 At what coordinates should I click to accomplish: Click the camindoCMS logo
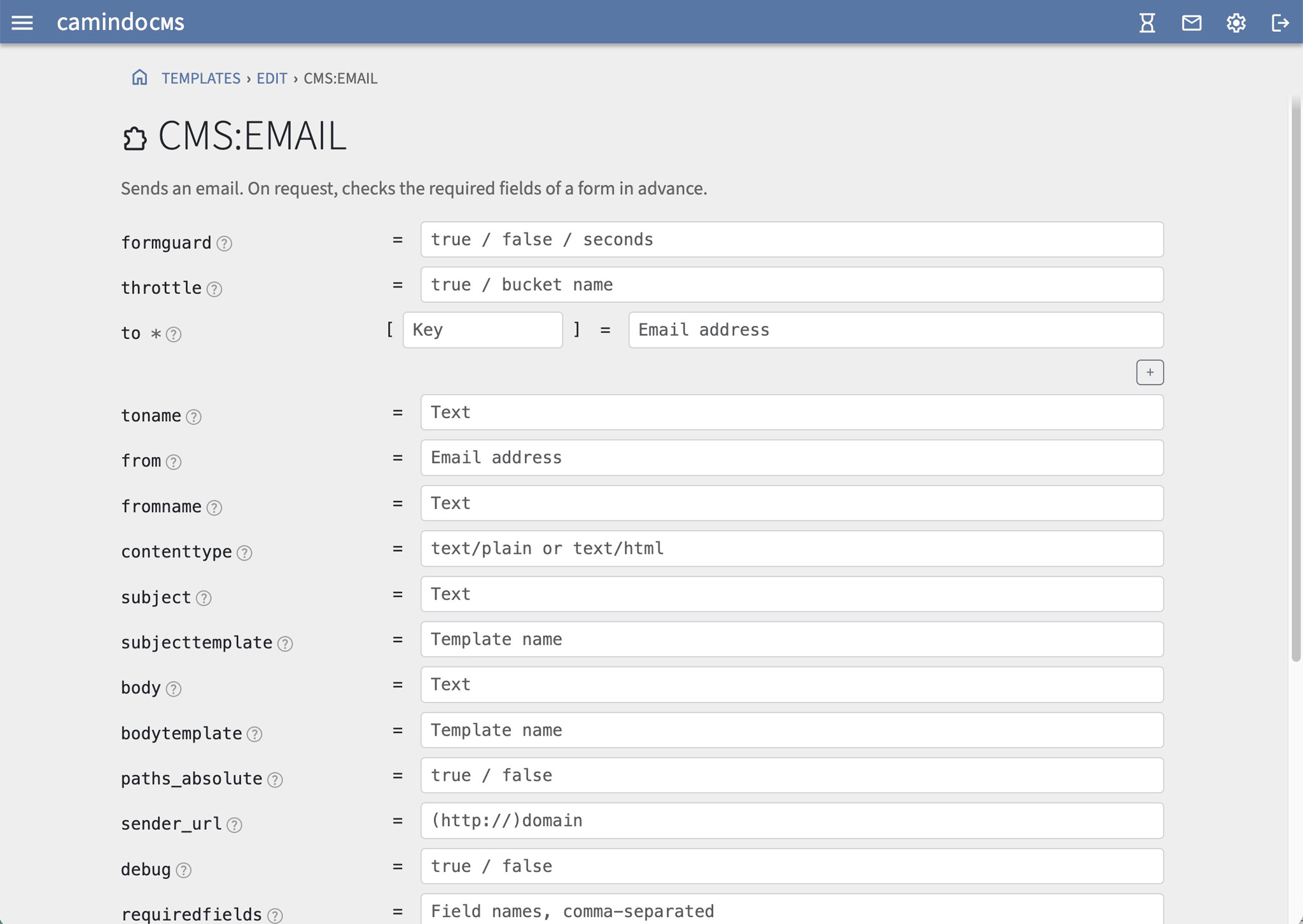tap(121, 22)
